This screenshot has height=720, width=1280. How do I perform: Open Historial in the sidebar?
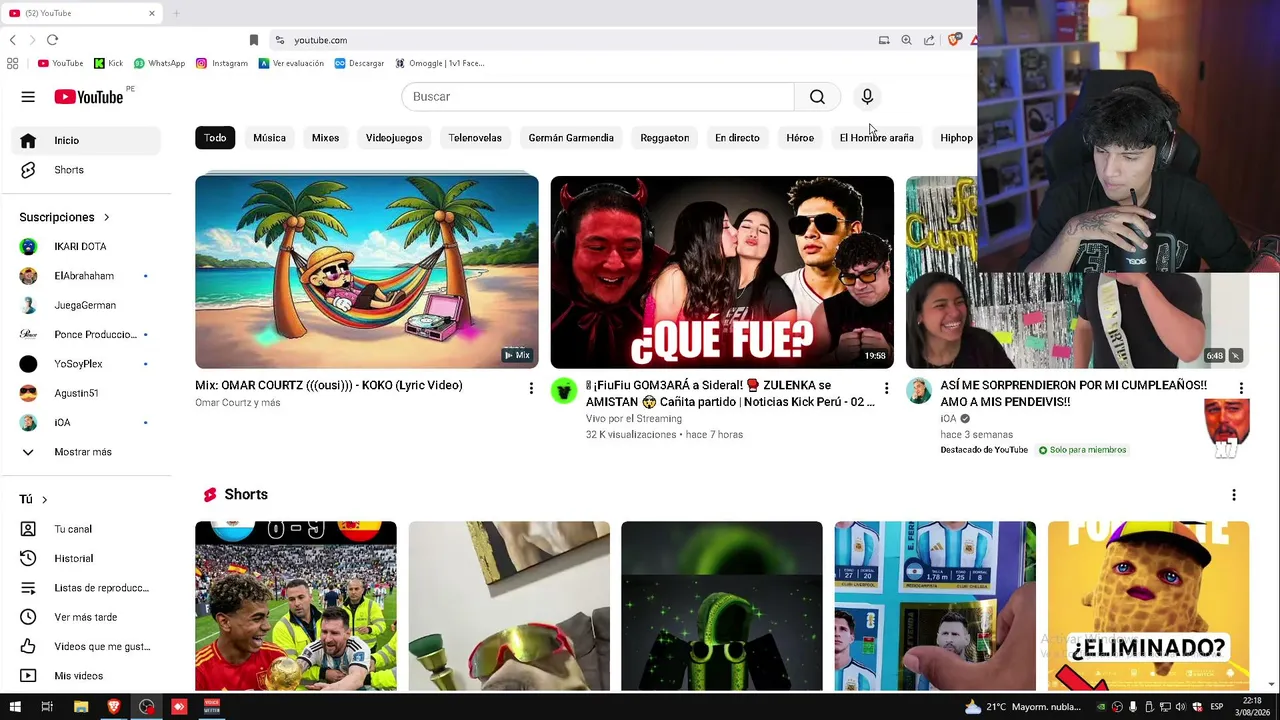pos(86,558)
